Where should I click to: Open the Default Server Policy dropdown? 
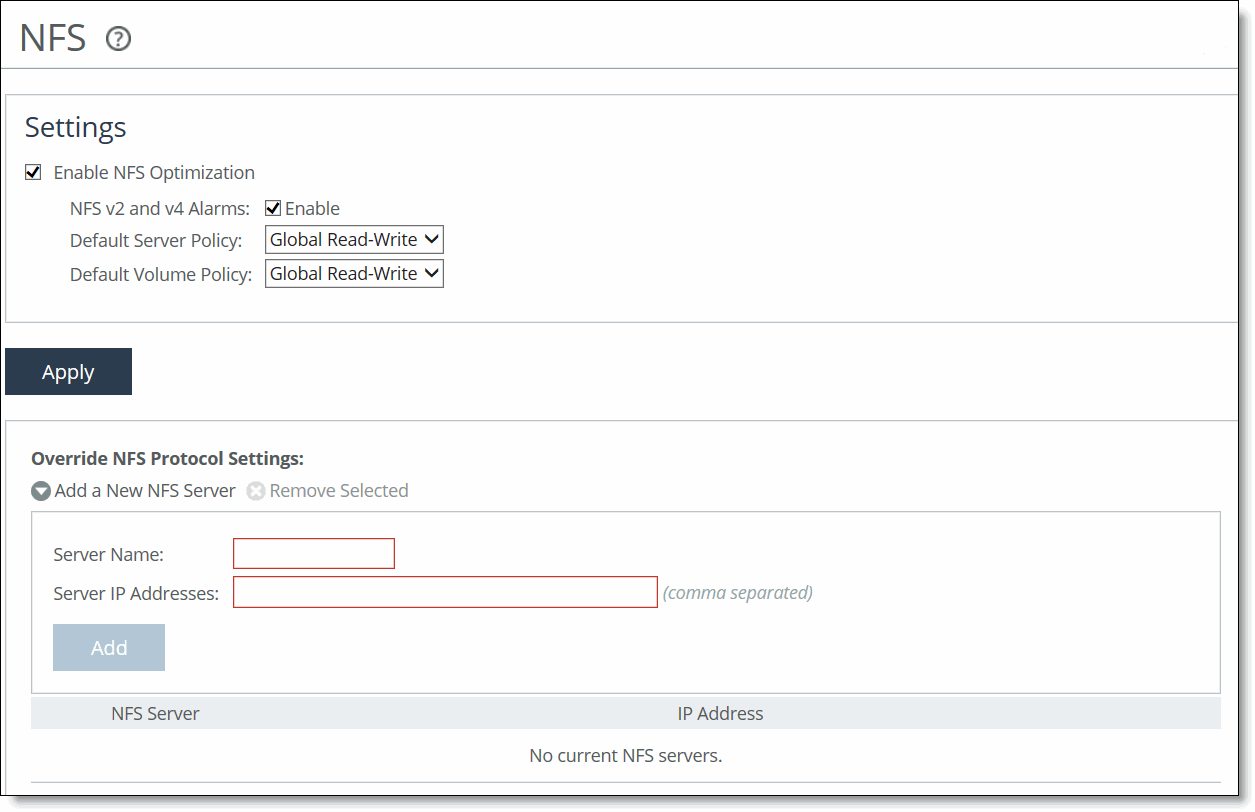(353, 239)
